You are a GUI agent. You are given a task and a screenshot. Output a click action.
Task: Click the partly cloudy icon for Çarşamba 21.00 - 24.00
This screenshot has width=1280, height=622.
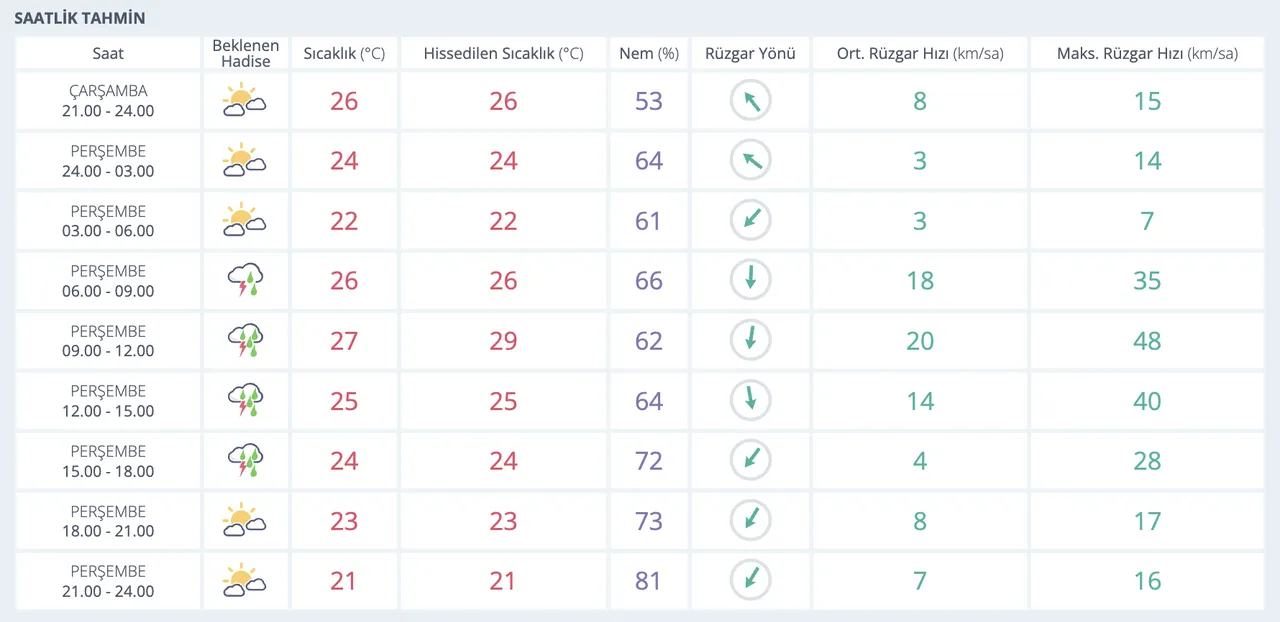[245, 101]
